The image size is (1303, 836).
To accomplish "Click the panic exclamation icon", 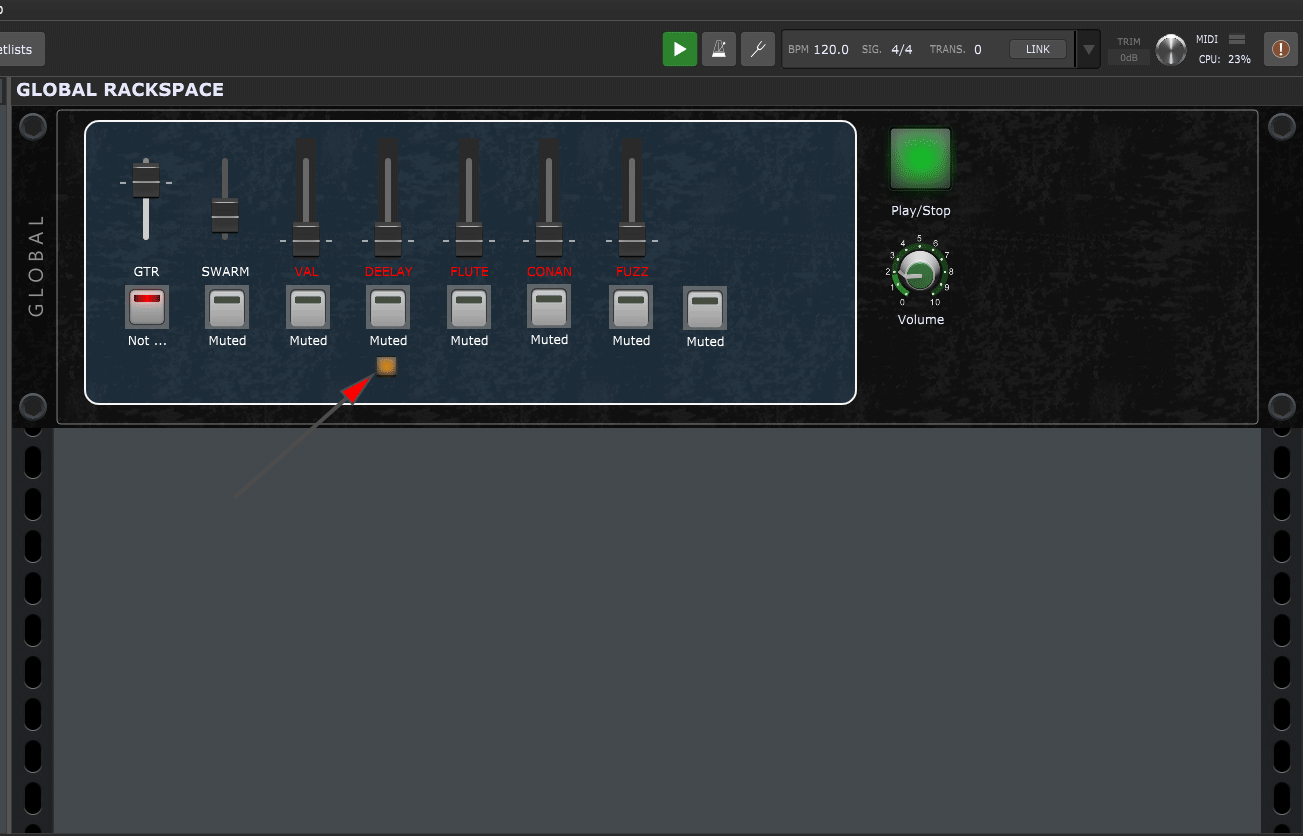I will [x=1280, y=48].
